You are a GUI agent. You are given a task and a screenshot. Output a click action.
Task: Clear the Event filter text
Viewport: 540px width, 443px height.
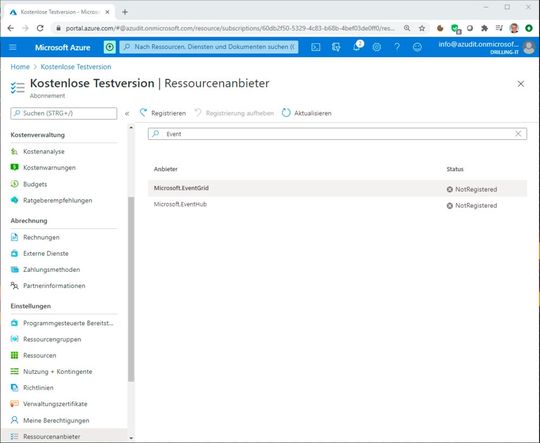coord(518,134)
